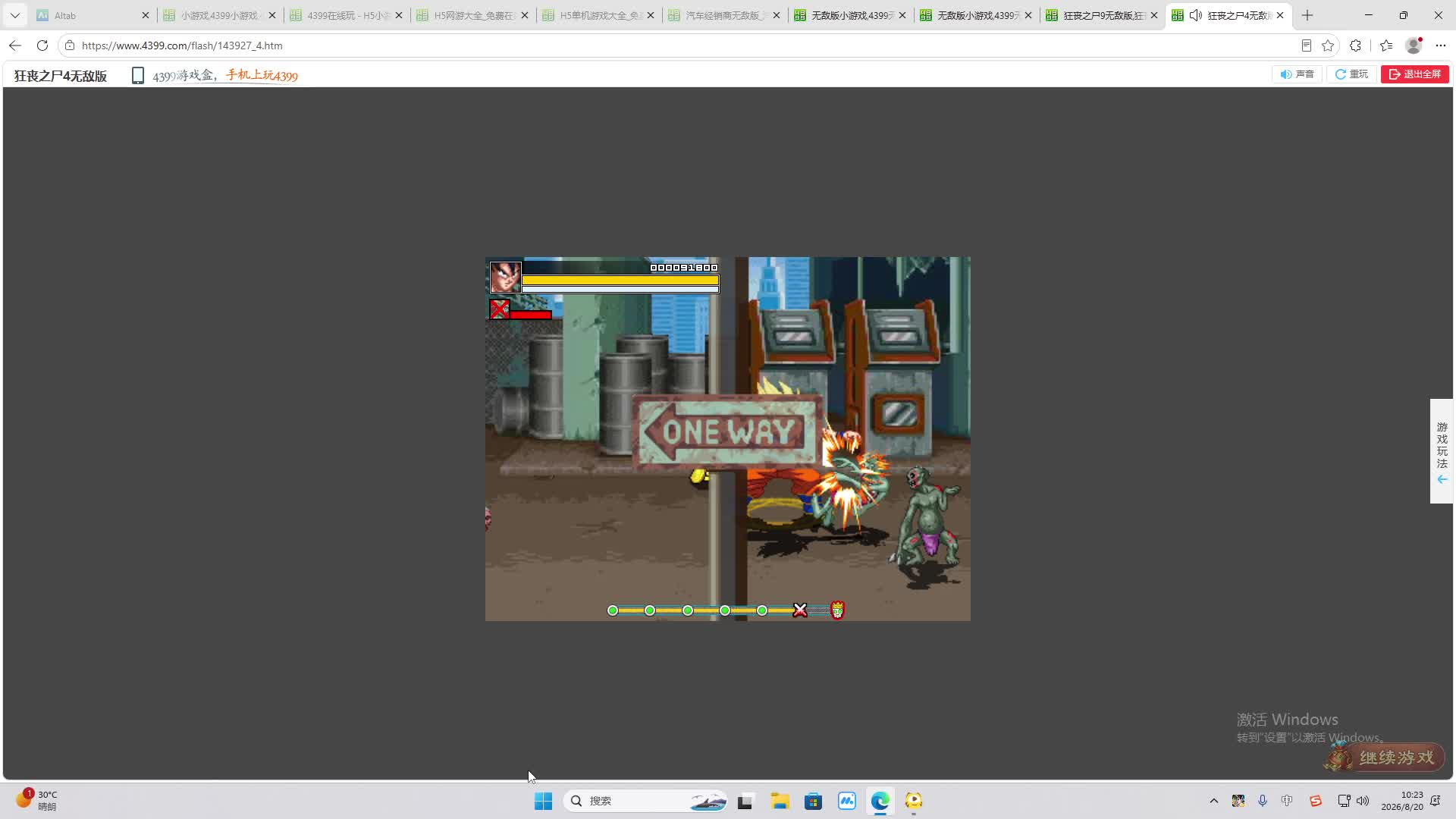Click the 继续游戏 button
Viewport: 1456px width, 819px height.
click(1385, 757)
